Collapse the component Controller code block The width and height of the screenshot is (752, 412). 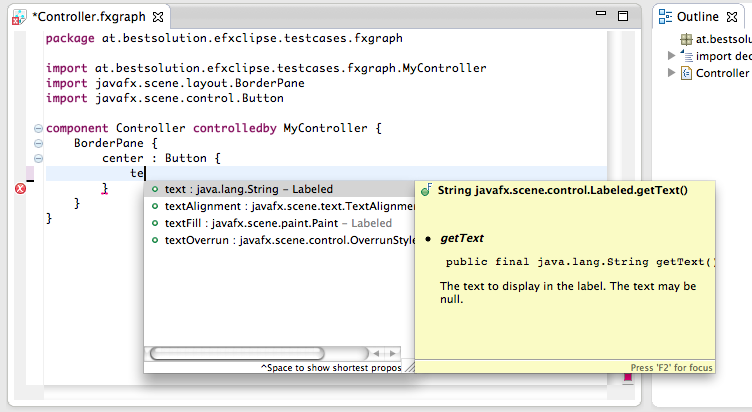pyautogui.click(x=38, y=129)
